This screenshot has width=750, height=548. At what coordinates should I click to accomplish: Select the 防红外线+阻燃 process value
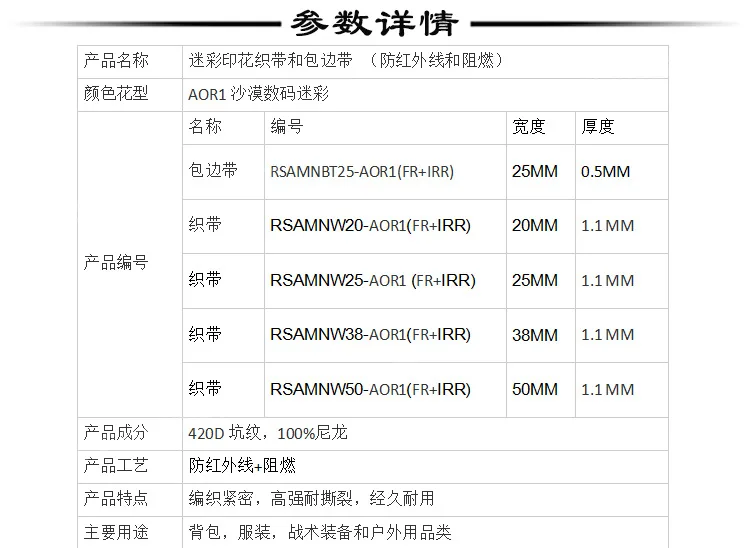click(x=242, y=466)
